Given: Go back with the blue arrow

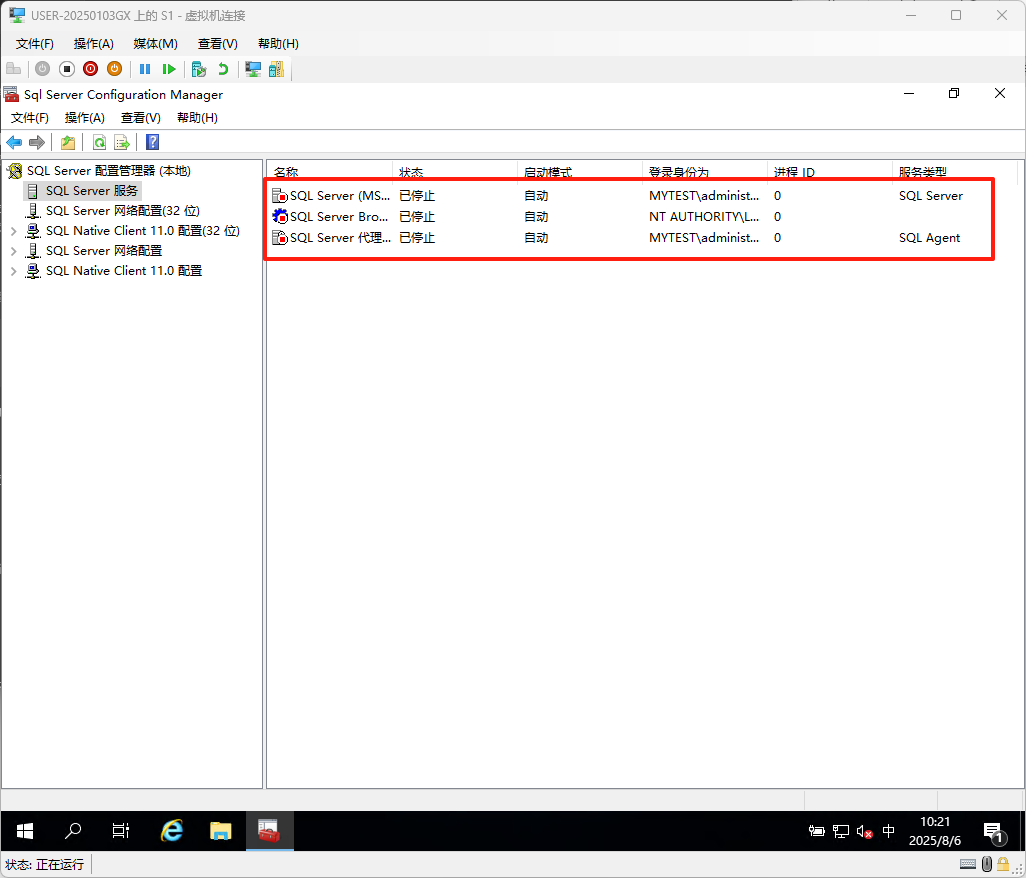Looking at the screenshot, I should click(x=14, y=142).
